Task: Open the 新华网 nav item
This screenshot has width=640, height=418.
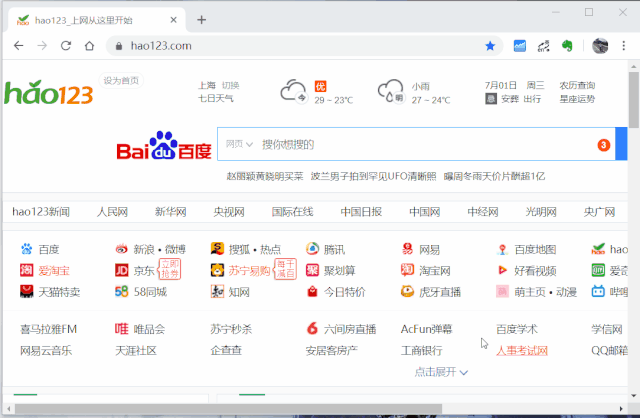Action: [171, 211]
